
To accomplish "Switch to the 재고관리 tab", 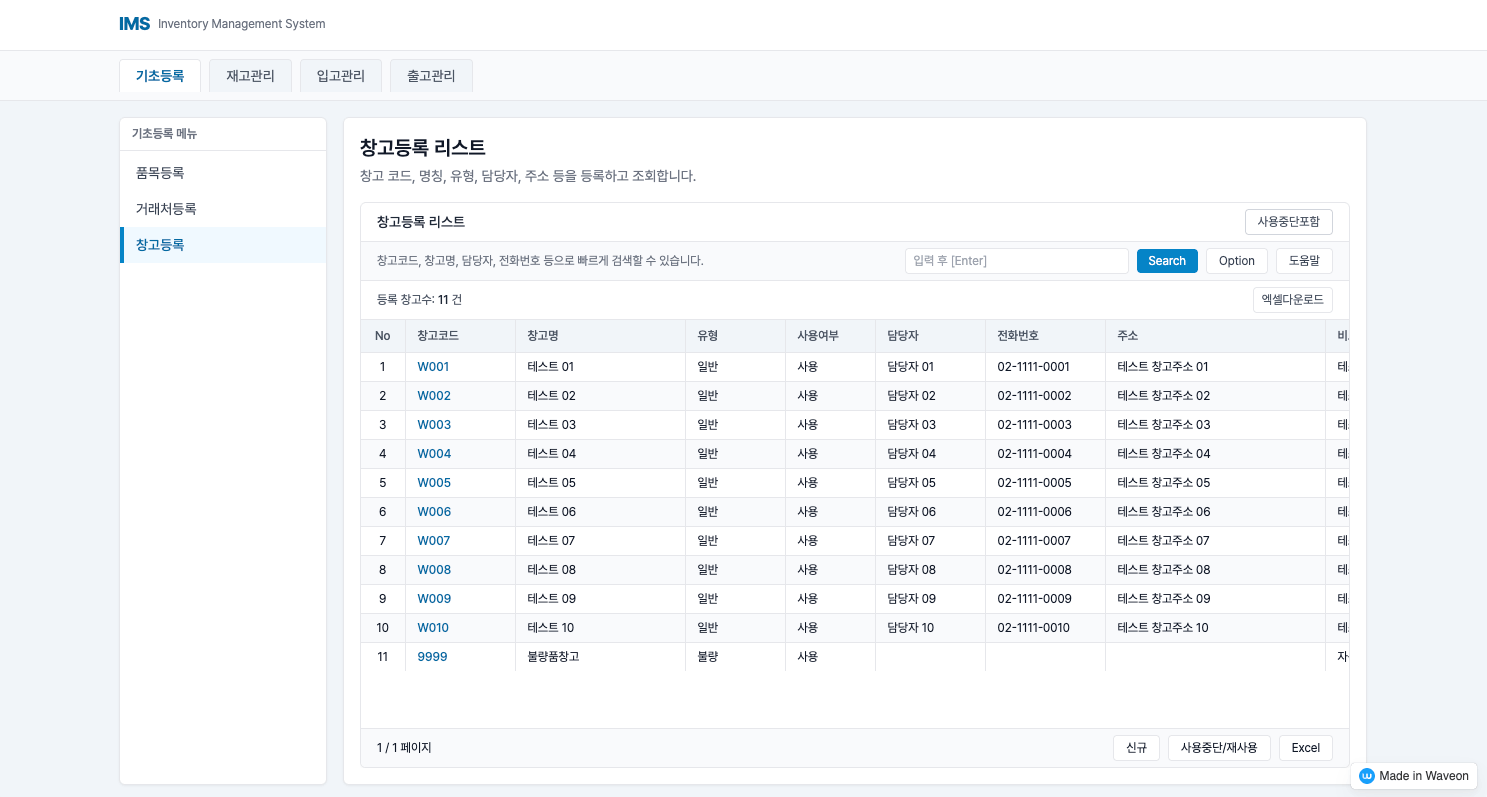I will [249, 75].
